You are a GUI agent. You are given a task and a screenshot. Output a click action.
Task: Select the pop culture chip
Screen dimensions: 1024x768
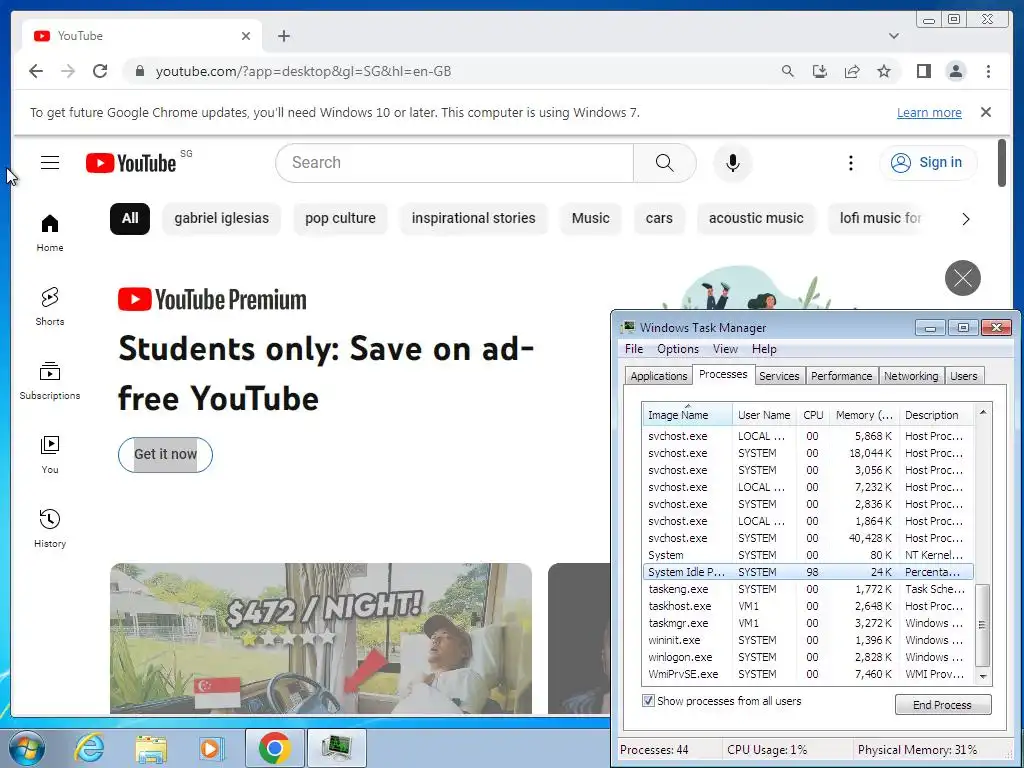click(x=340, y=218)
